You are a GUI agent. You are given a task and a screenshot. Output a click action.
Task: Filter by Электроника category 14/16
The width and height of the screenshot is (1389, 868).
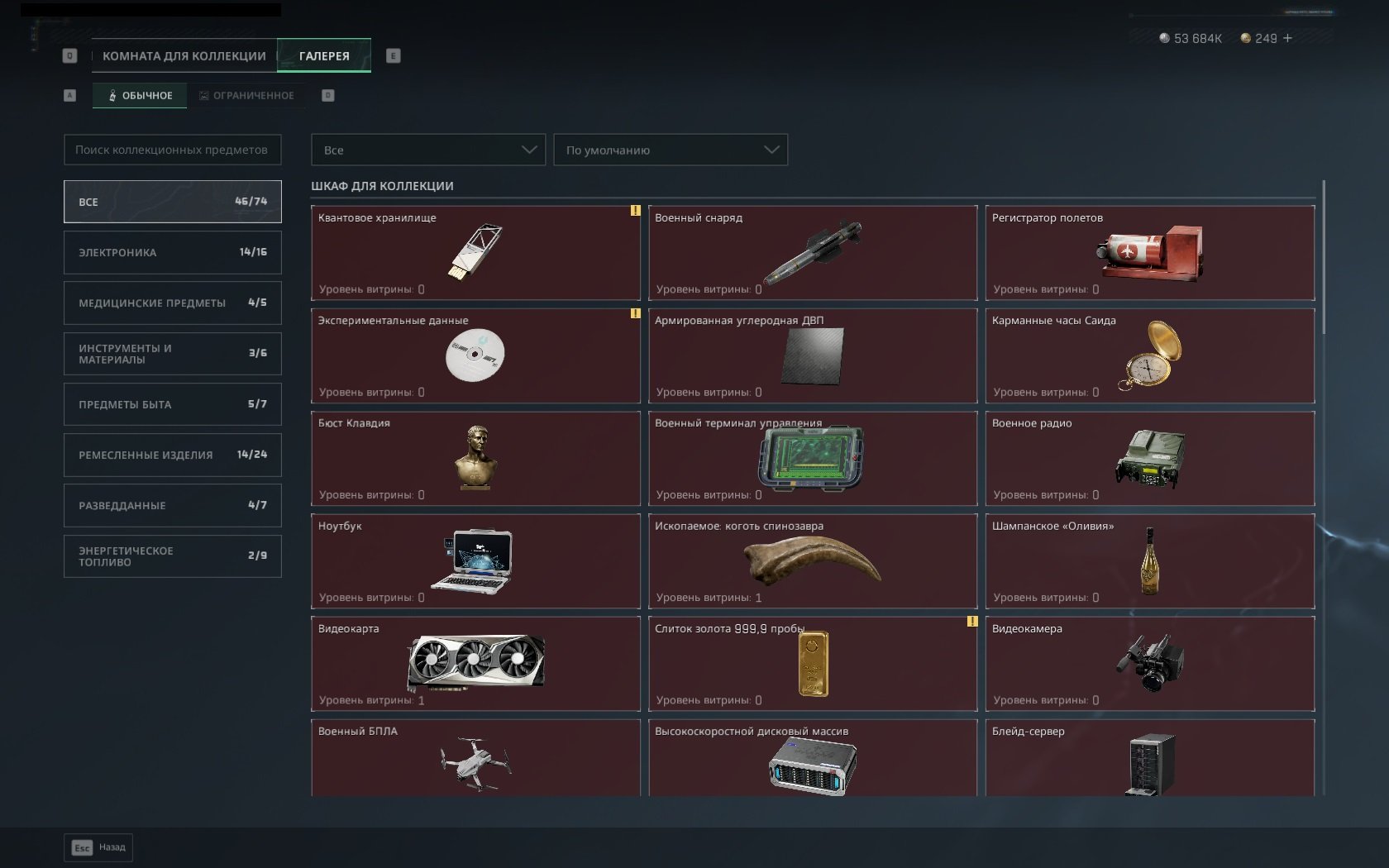point(173,252)
